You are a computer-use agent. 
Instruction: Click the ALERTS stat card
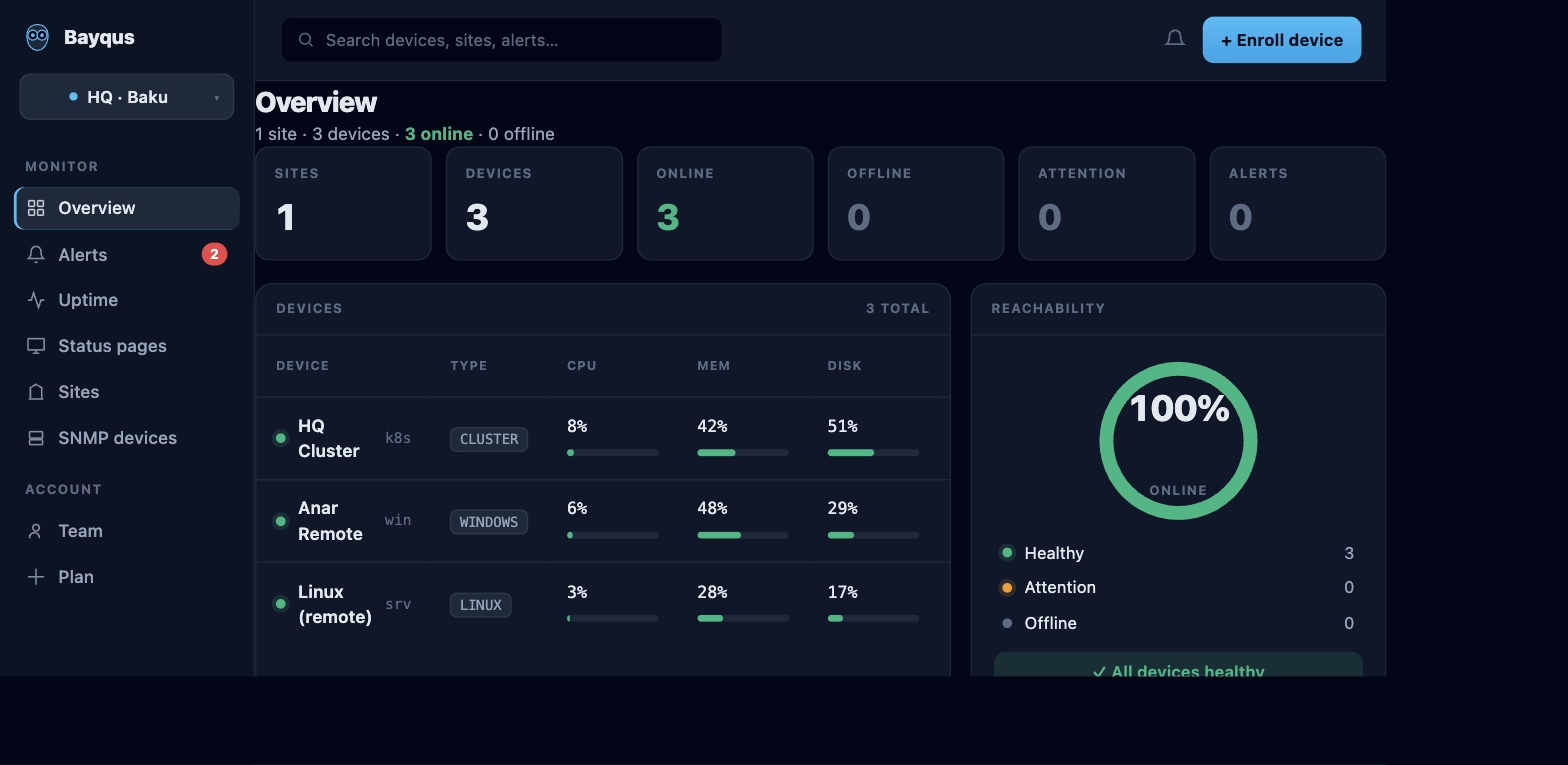(1298, 203)
